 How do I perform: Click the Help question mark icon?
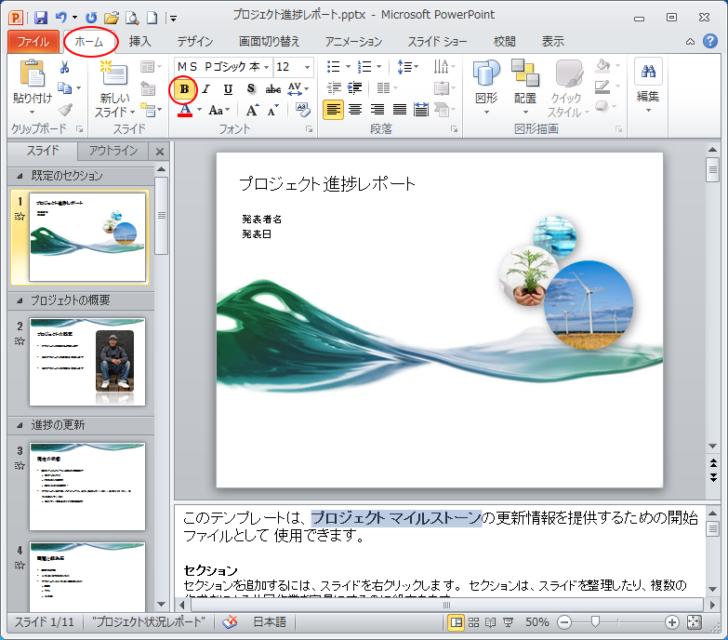click(710, 41)
